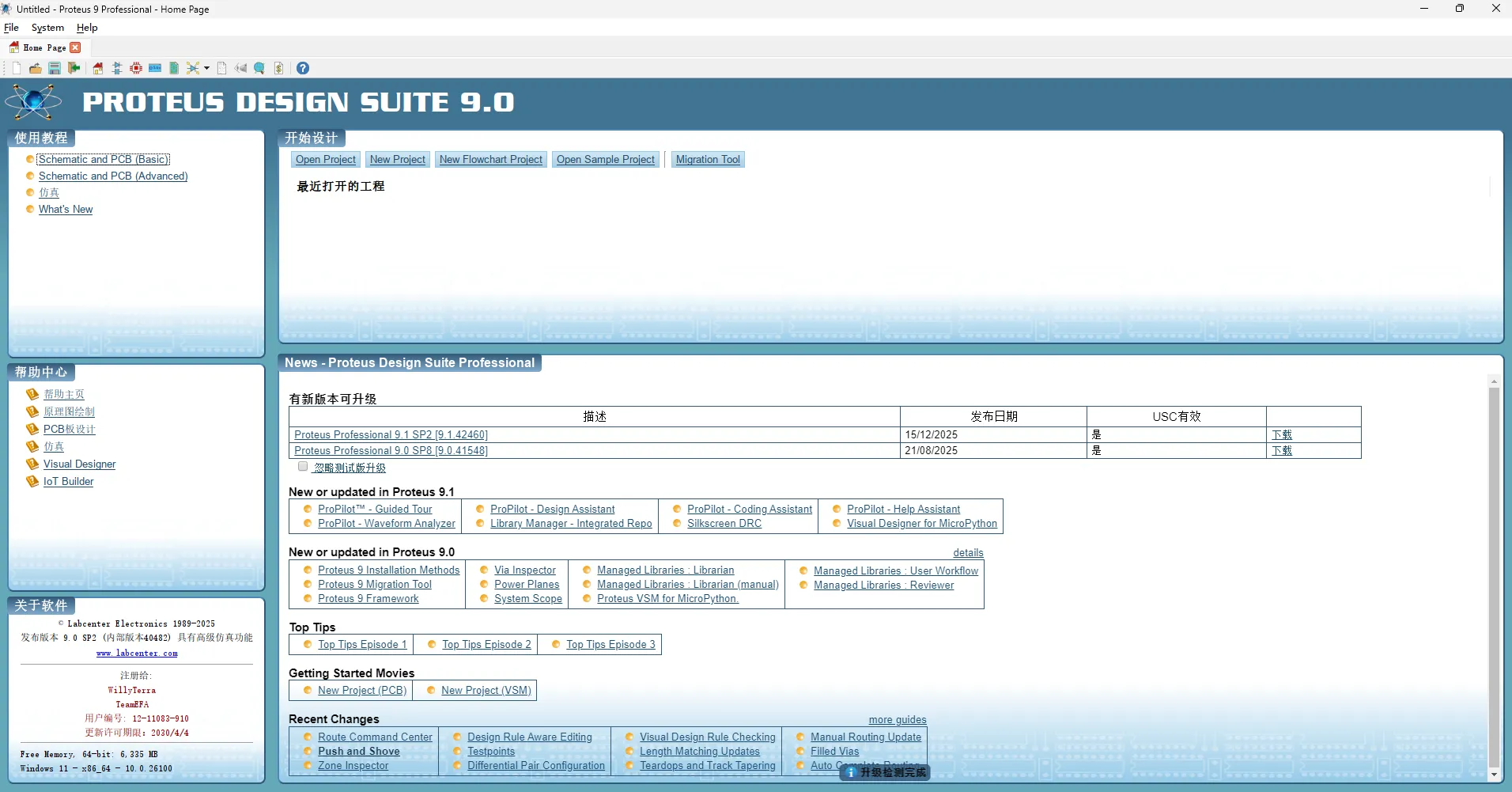1512x792 pixels.
Task: Click the New Project blank page toolbar icon
Action: click(x=17, y=68)
